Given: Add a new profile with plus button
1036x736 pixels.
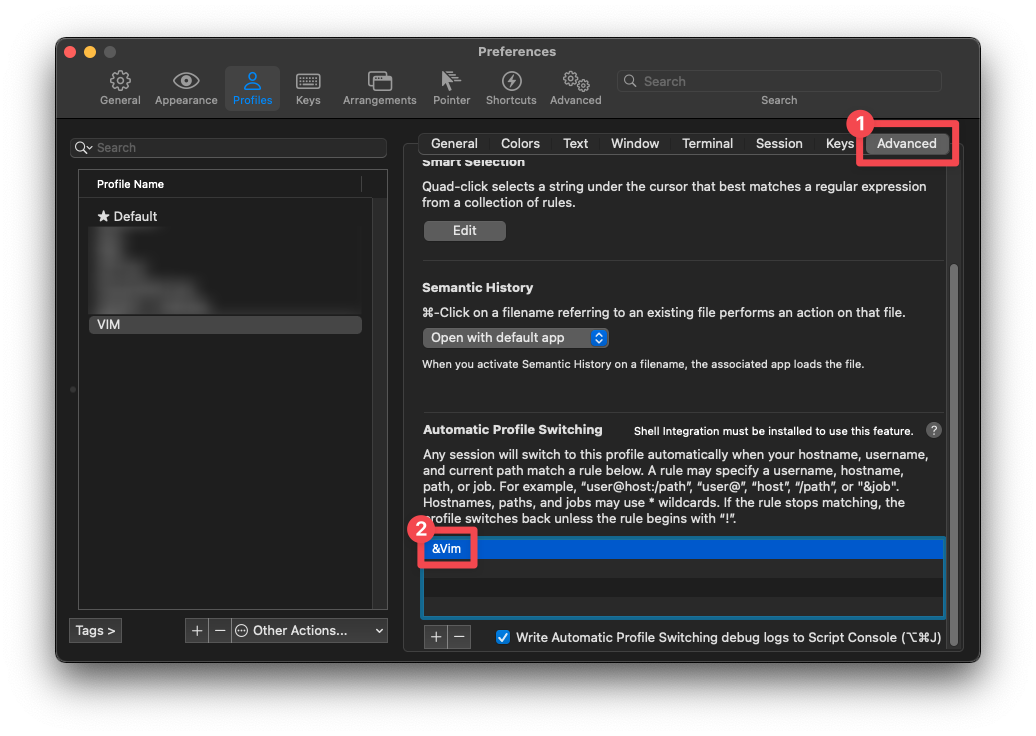Looking at the screenshot, I should 197,630.
